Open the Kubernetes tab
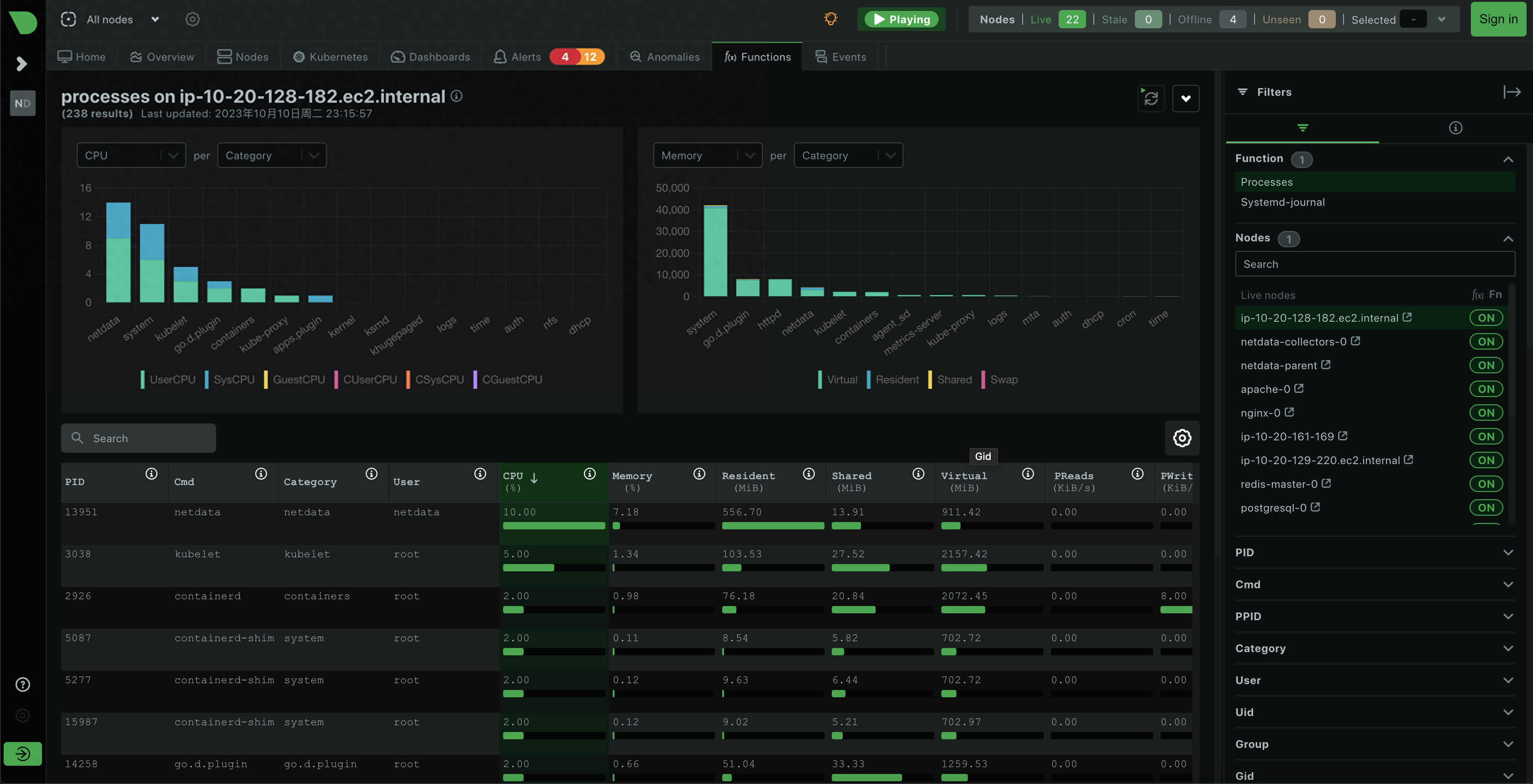The width and height of the screenshot is (1533, 784). pos(330,57)
